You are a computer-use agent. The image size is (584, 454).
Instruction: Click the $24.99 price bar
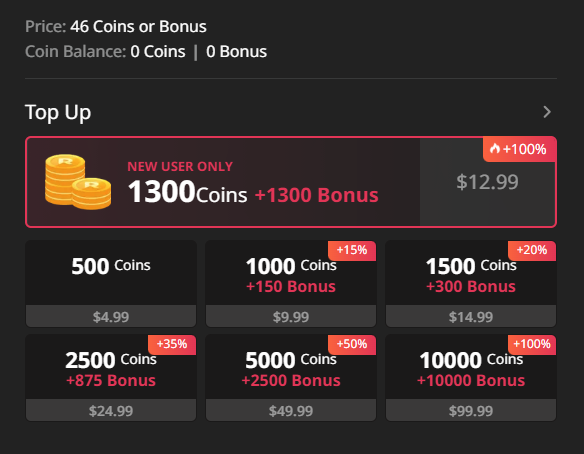point(111,410)
